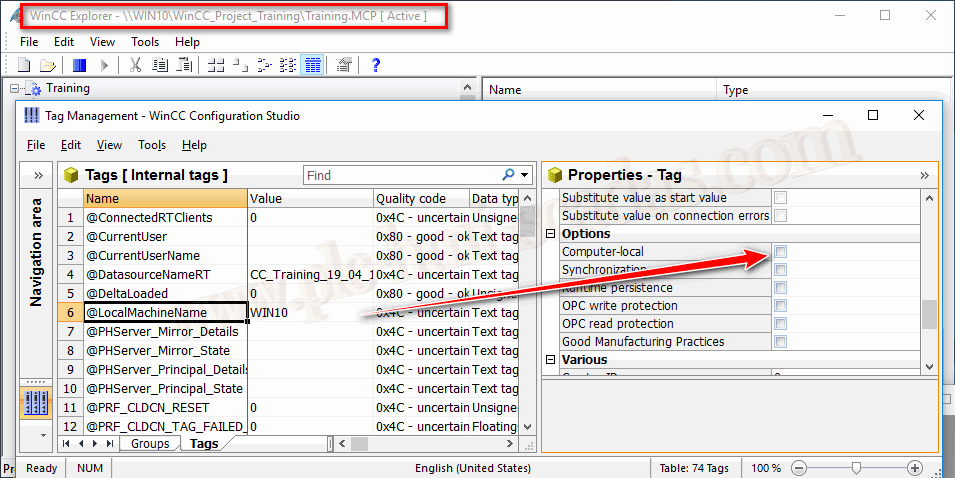Open the Find search dropdown arrow

(x=525, y=175)
